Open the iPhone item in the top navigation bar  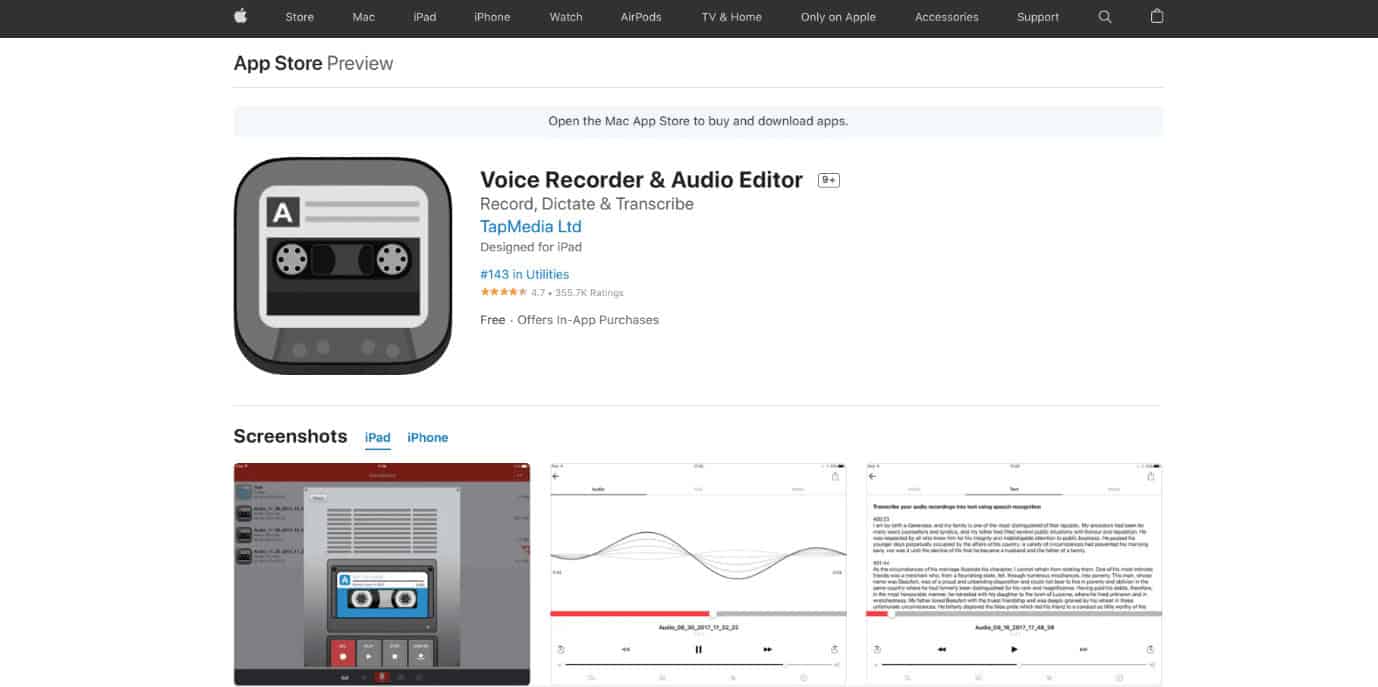(x=492, y=17)
